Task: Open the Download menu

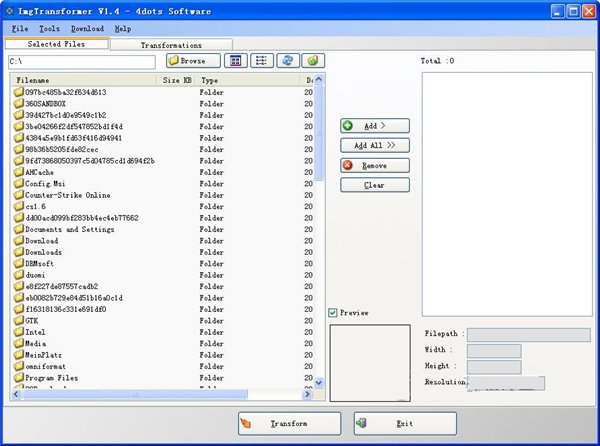Action: tap(87, 29)
